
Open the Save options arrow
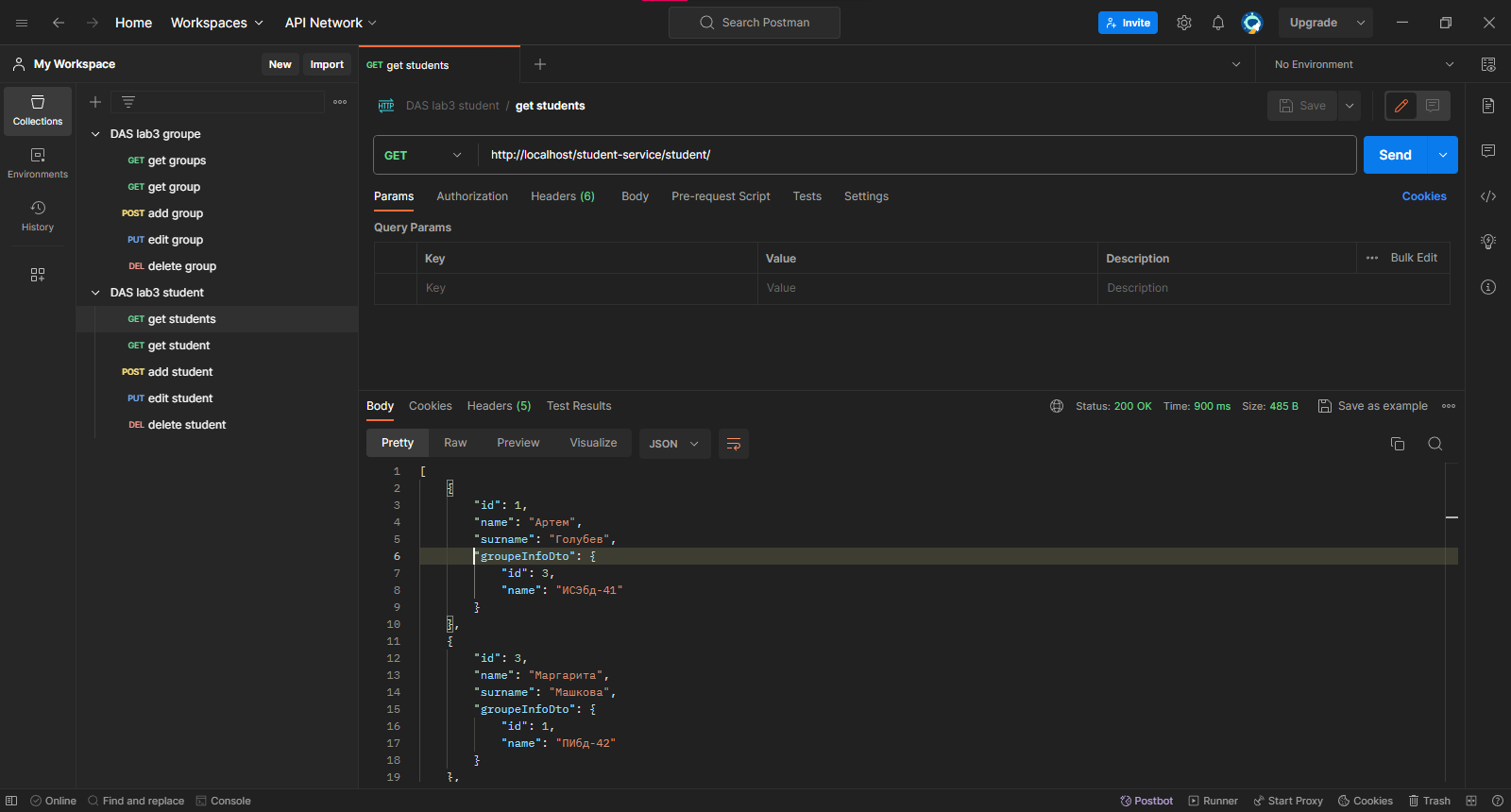[1350, 106]
